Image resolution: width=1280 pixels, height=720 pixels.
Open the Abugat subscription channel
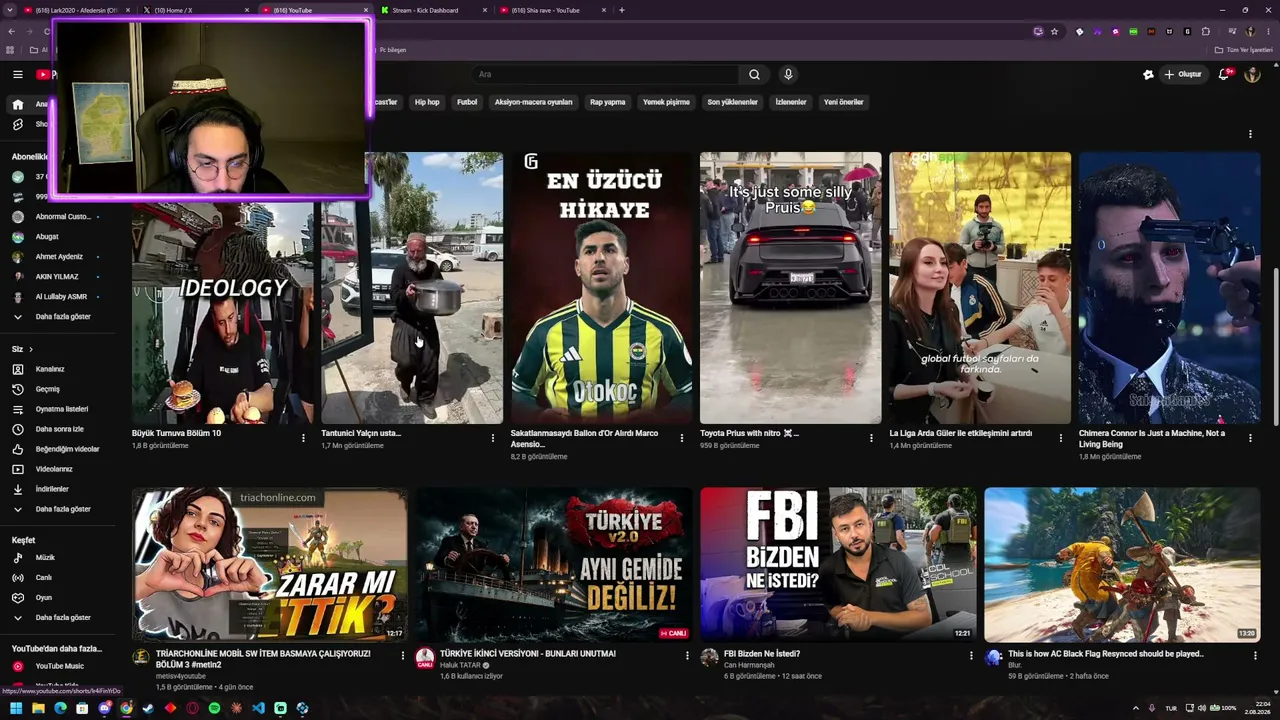click(x=47, y=237)
